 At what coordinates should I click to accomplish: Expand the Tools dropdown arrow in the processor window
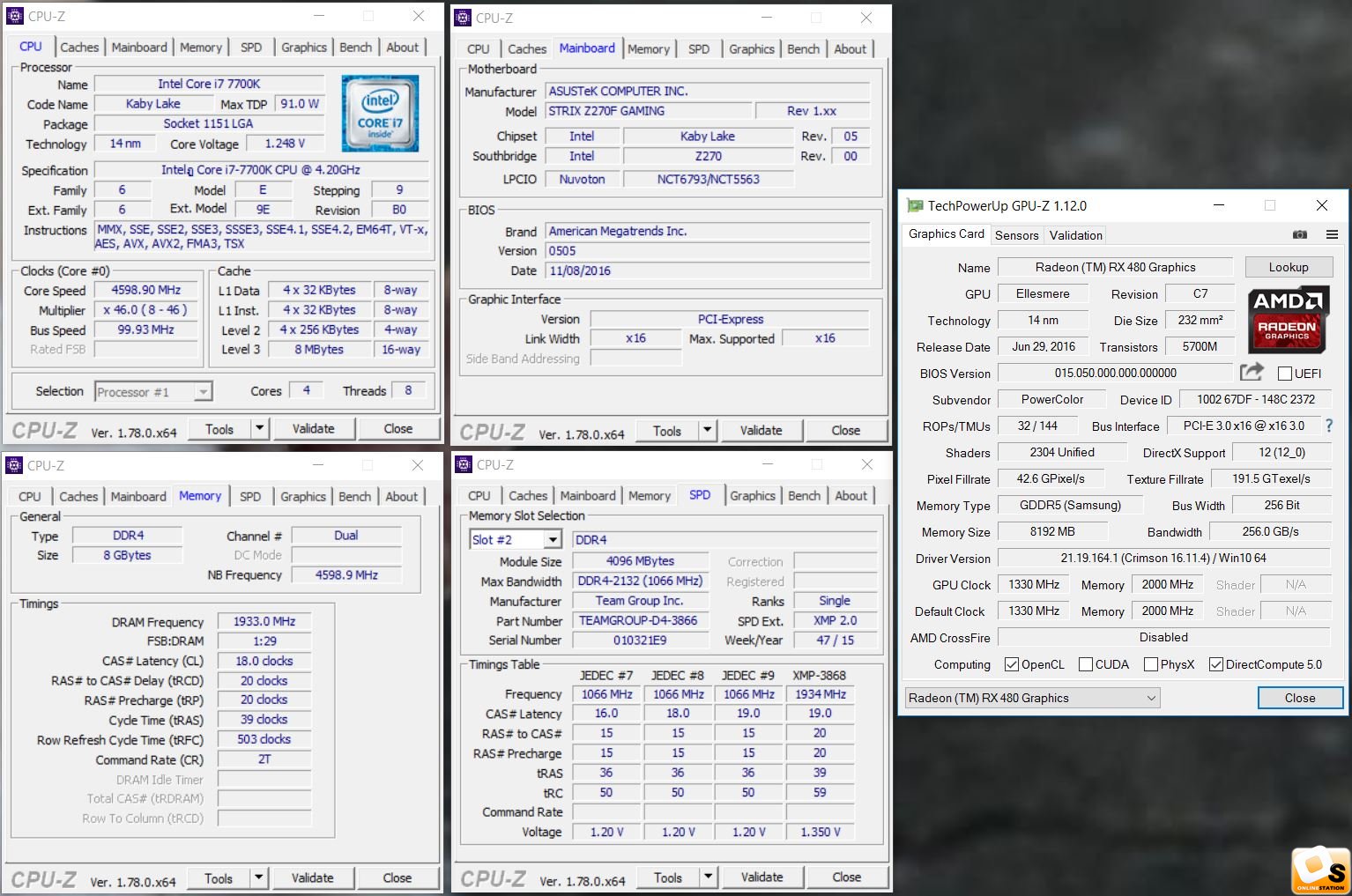point(260,429)
